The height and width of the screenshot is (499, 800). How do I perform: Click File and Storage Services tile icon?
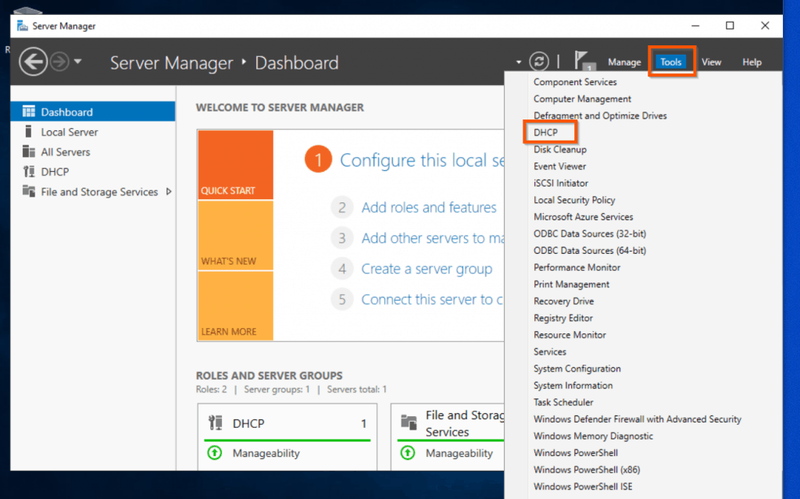click(x=408, y=422)
